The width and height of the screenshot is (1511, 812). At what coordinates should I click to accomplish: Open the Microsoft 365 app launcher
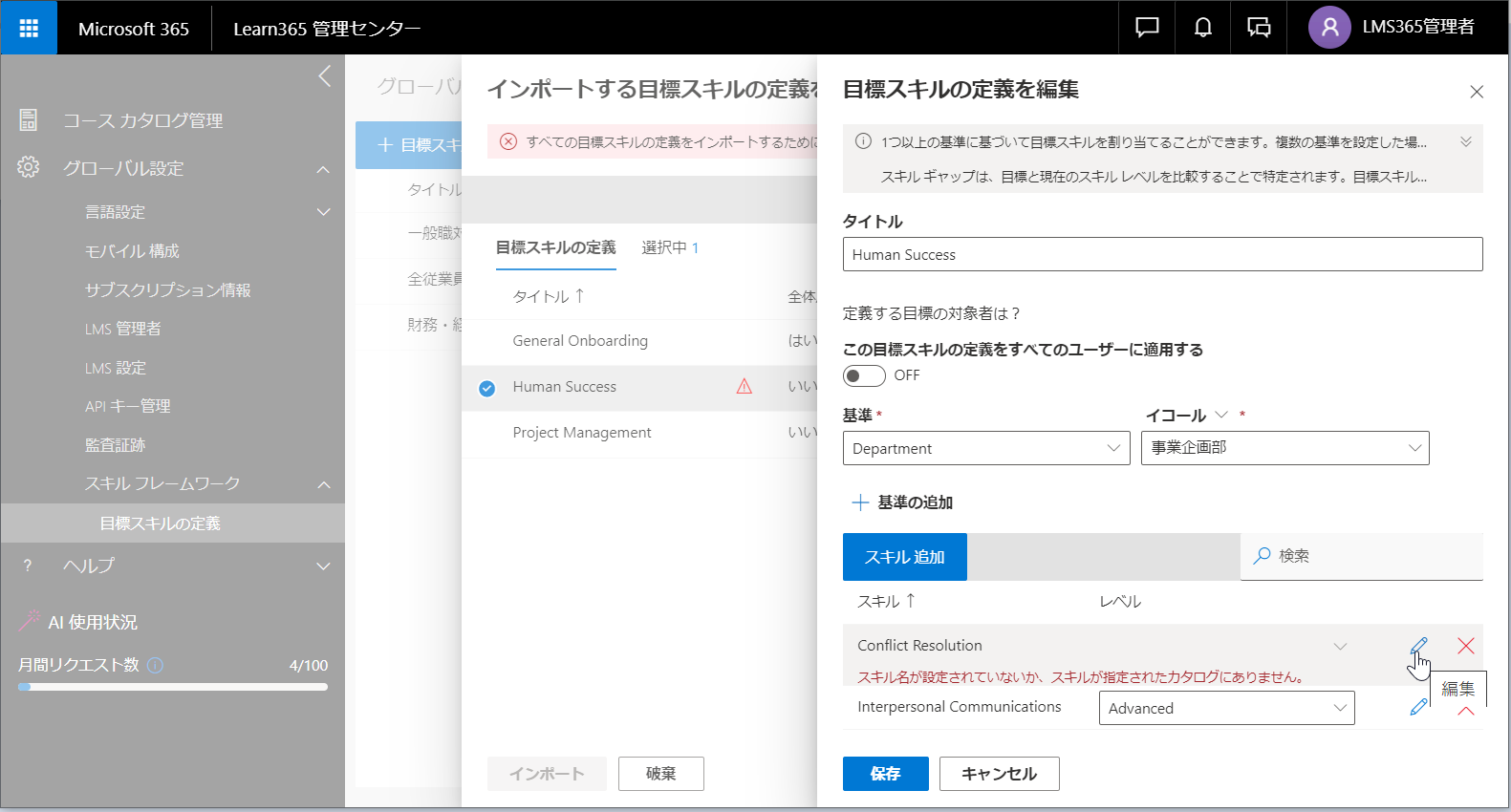(29, 28)
